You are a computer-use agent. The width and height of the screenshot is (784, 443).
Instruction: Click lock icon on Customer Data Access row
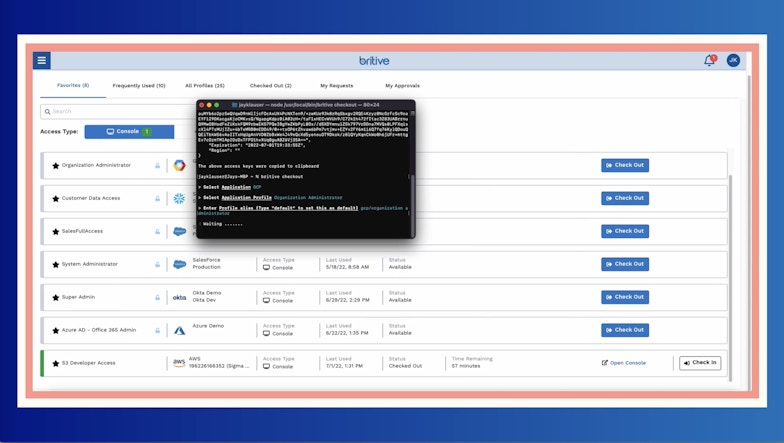157,198
